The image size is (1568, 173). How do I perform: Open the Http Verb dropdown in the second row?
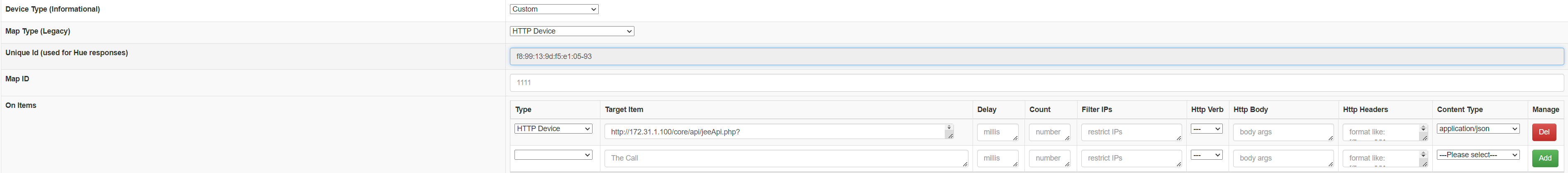1207,155
